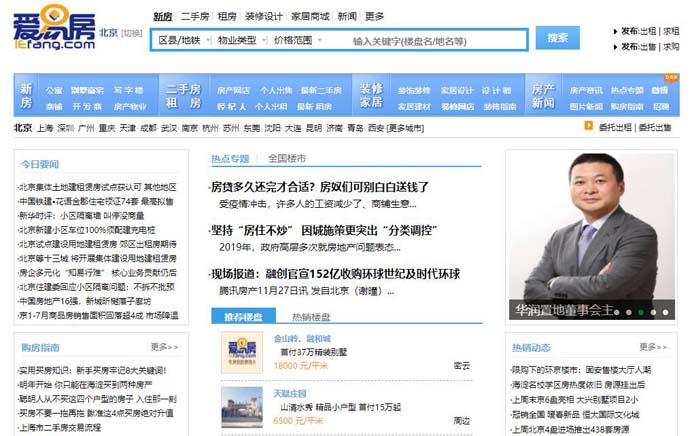The image size is (690, 436).
Task: Open news 北京新建小区车位100%须配建充电桩
Action: [87, 230]
